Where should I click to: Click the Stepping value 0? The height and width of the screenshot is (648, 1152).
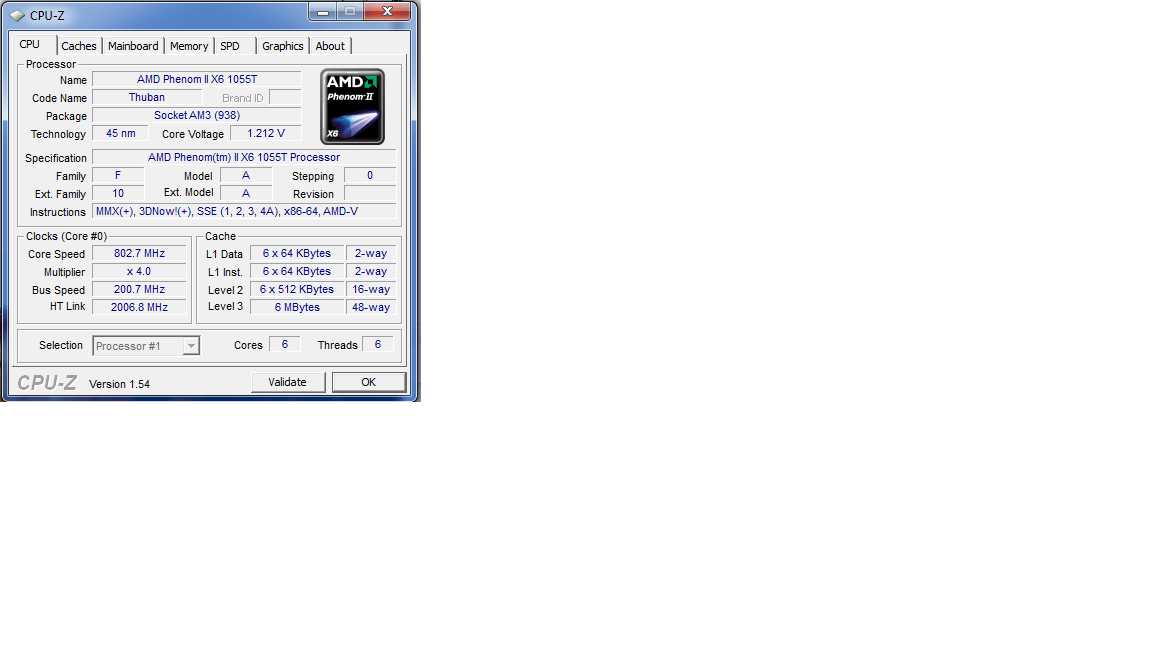coord(370,176)
